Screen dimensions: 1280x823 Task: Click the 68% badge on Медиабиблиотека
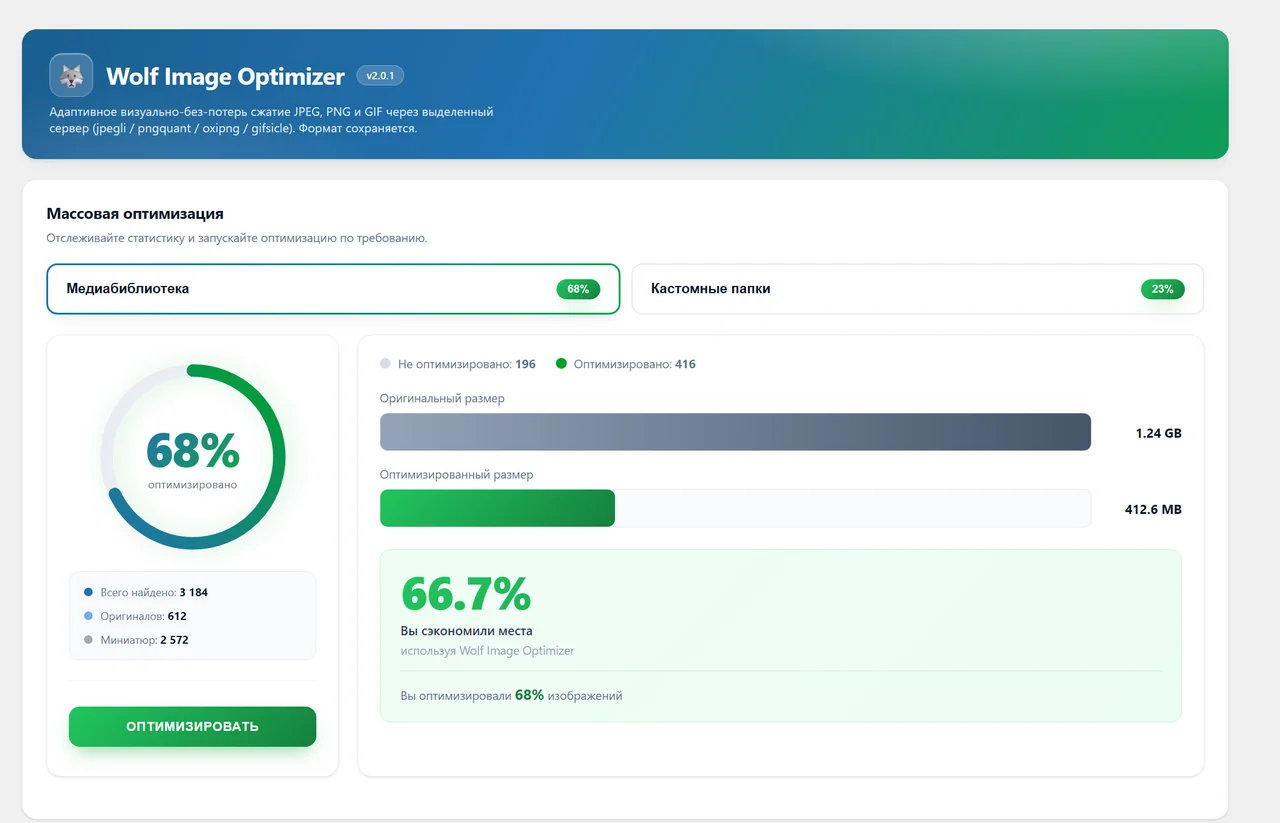coord(578,289)
